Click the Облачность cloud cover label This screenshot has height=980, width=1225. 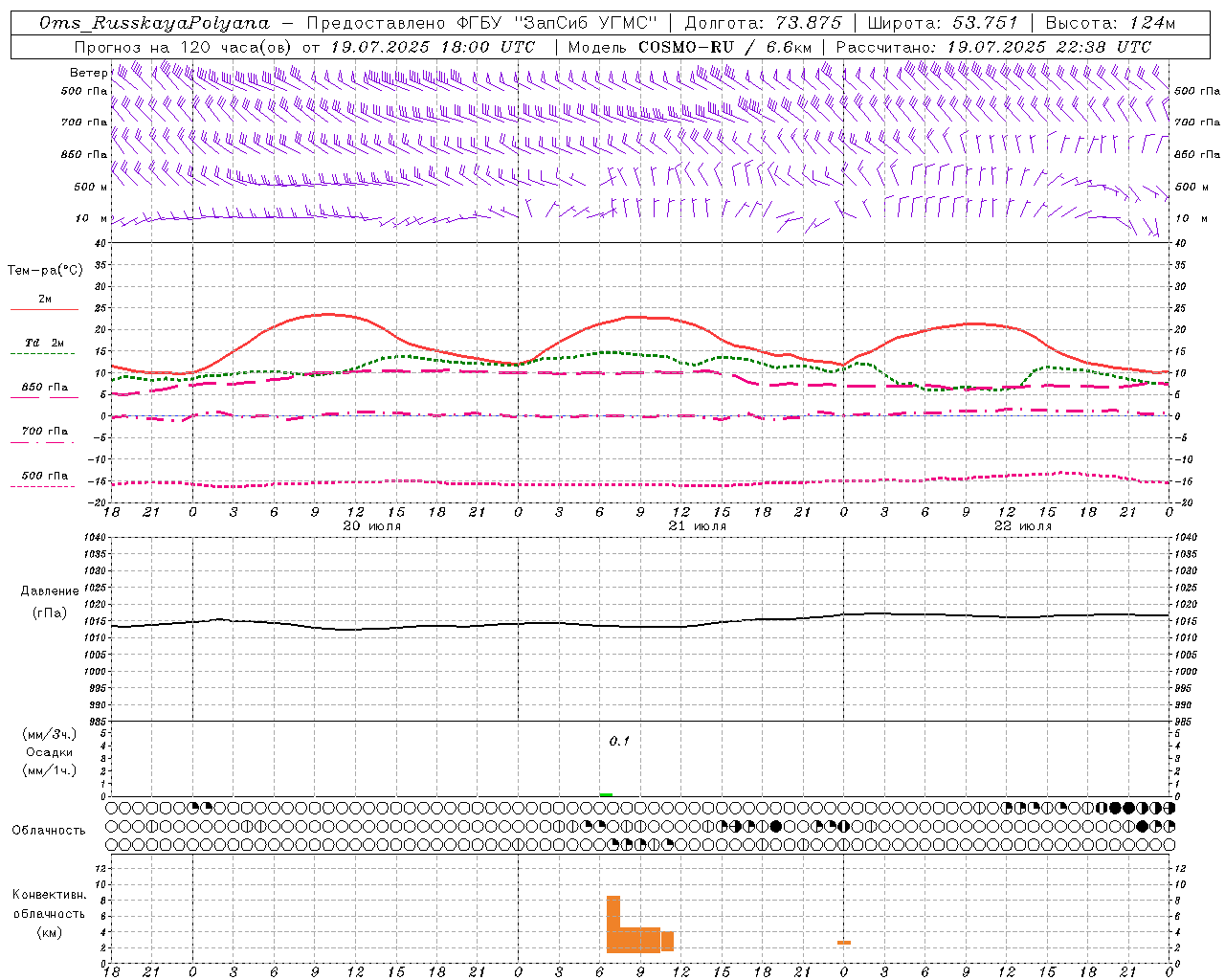pos(49,831)
